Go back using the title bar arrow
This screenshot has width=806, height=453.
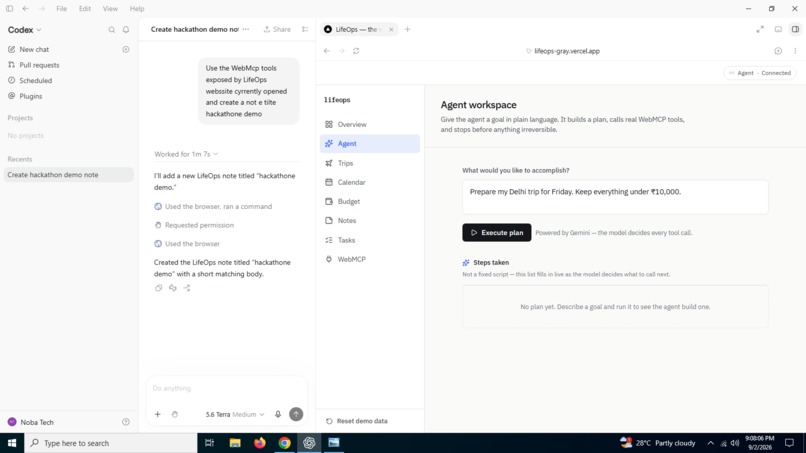(25, 9)
